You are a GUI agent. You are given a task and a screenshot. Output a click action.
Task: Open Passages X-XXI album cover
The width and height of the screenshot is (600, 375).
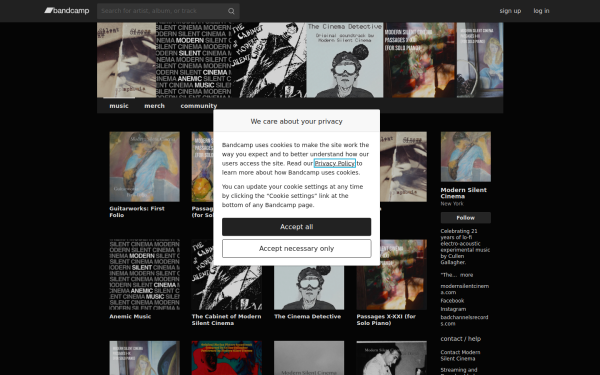click(x=391, y=288)
